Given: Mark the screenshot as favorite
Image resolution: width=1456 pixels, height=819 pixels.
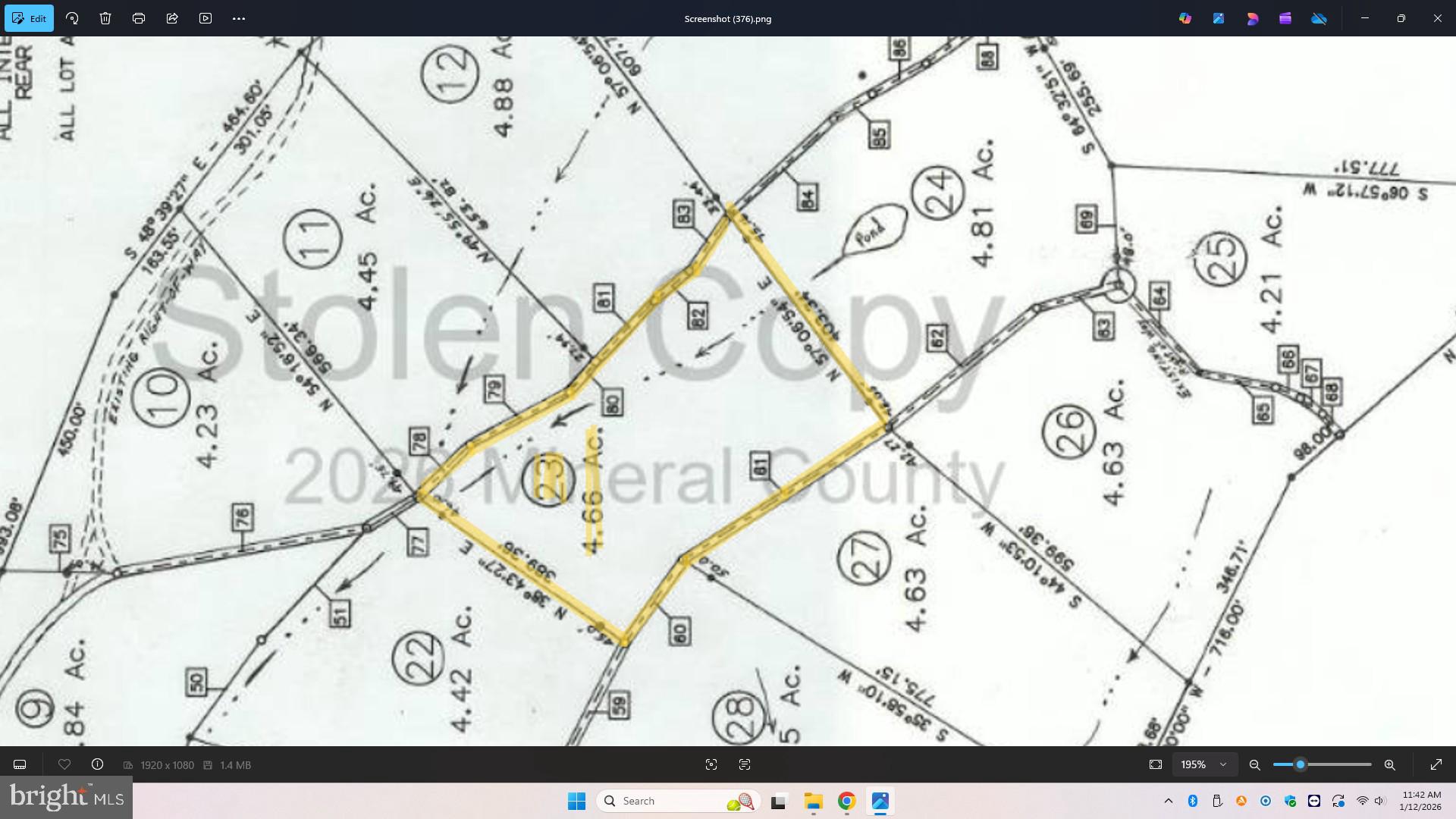Looking at the screenshot, I should 64,764.
